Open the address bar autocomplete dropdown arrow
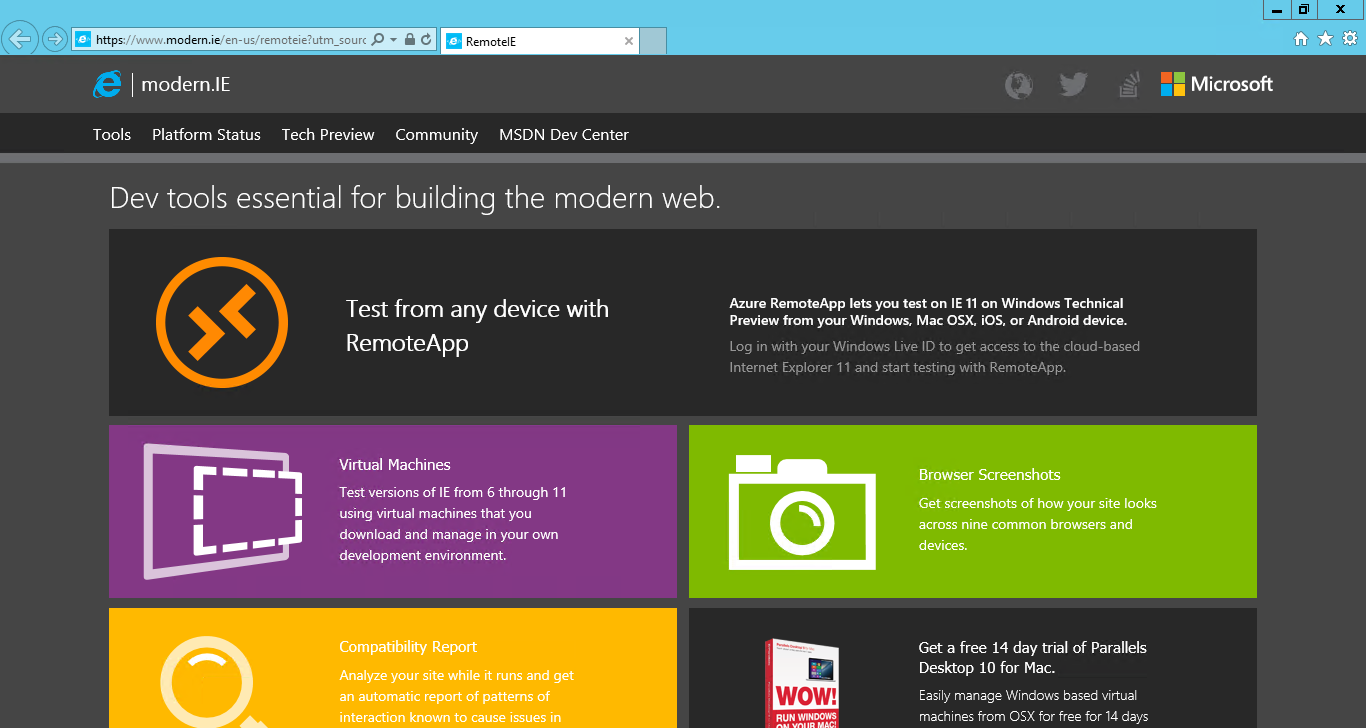Image resolution: width=1366 pixels, height=728 pixels. coord(393,40)
